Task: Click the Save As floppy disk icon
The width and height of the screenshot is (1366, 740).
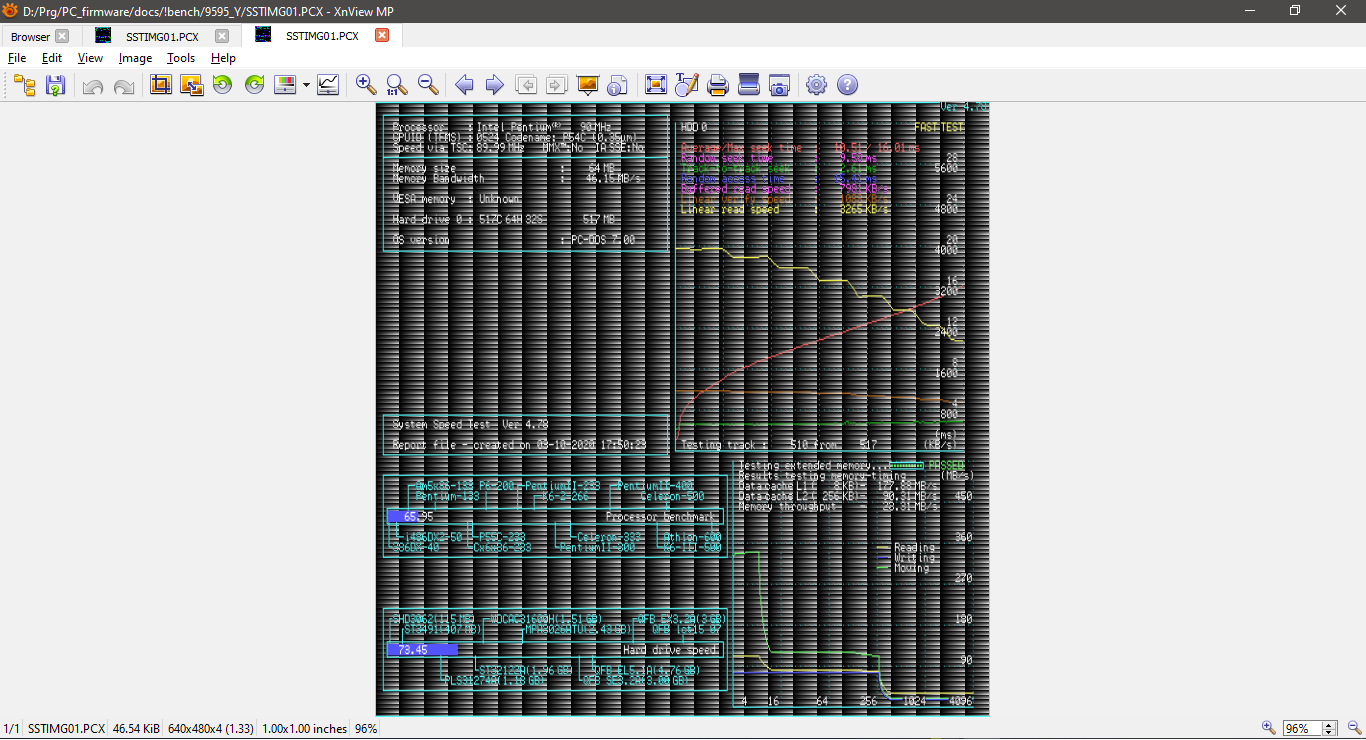Action: tap(55, 85)
